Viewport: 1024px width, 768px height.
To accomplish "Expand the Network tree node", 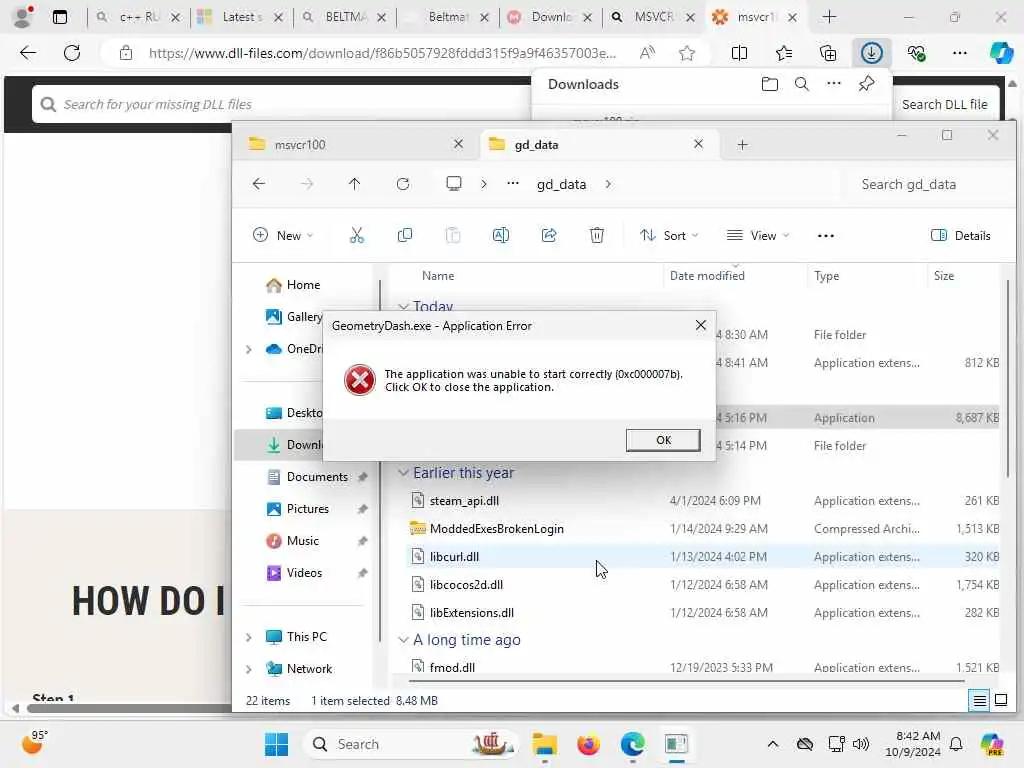I will tap(248, 669).
